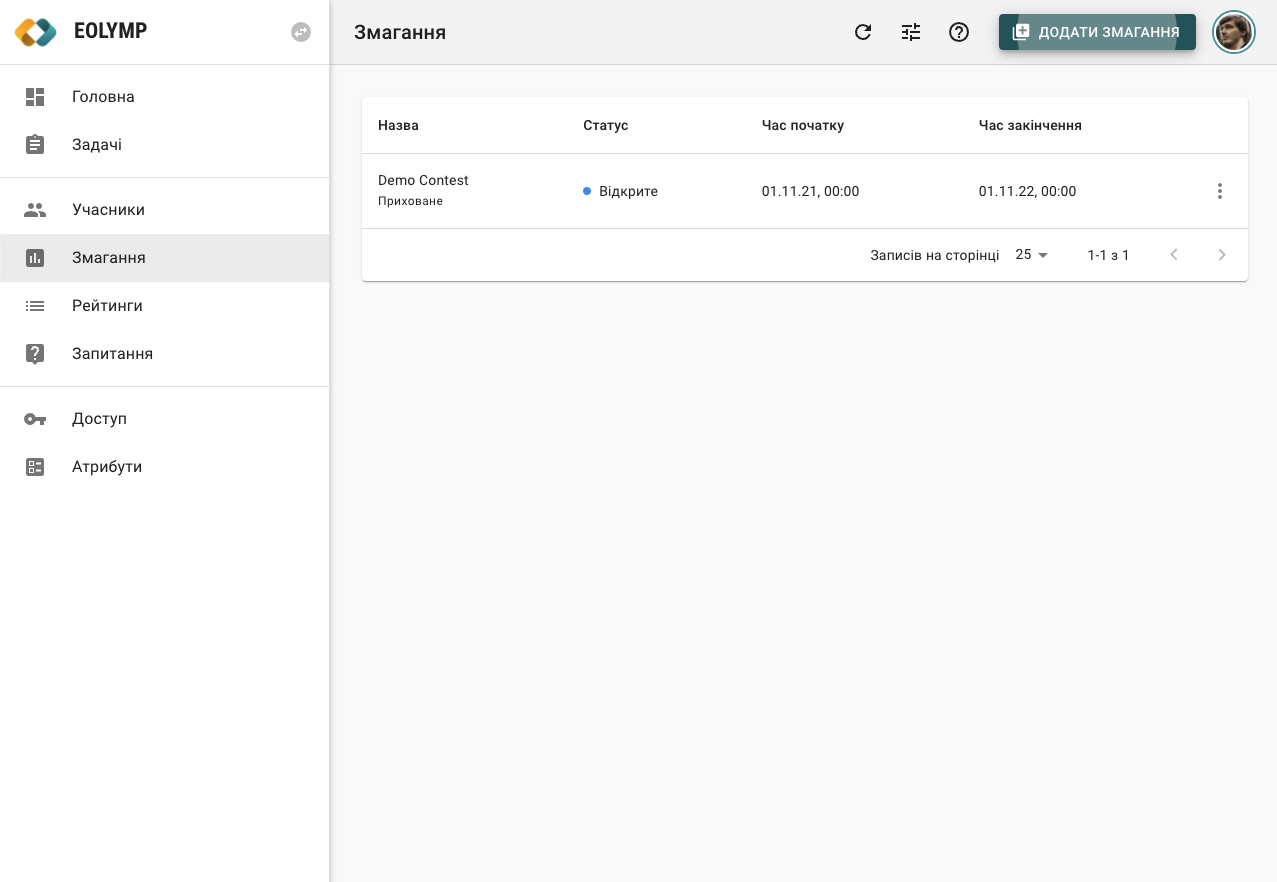The width and height of the screenshot is (1277, 882).
Task: Select Учасники in the sidebar
Action: (x=108, y=210)
